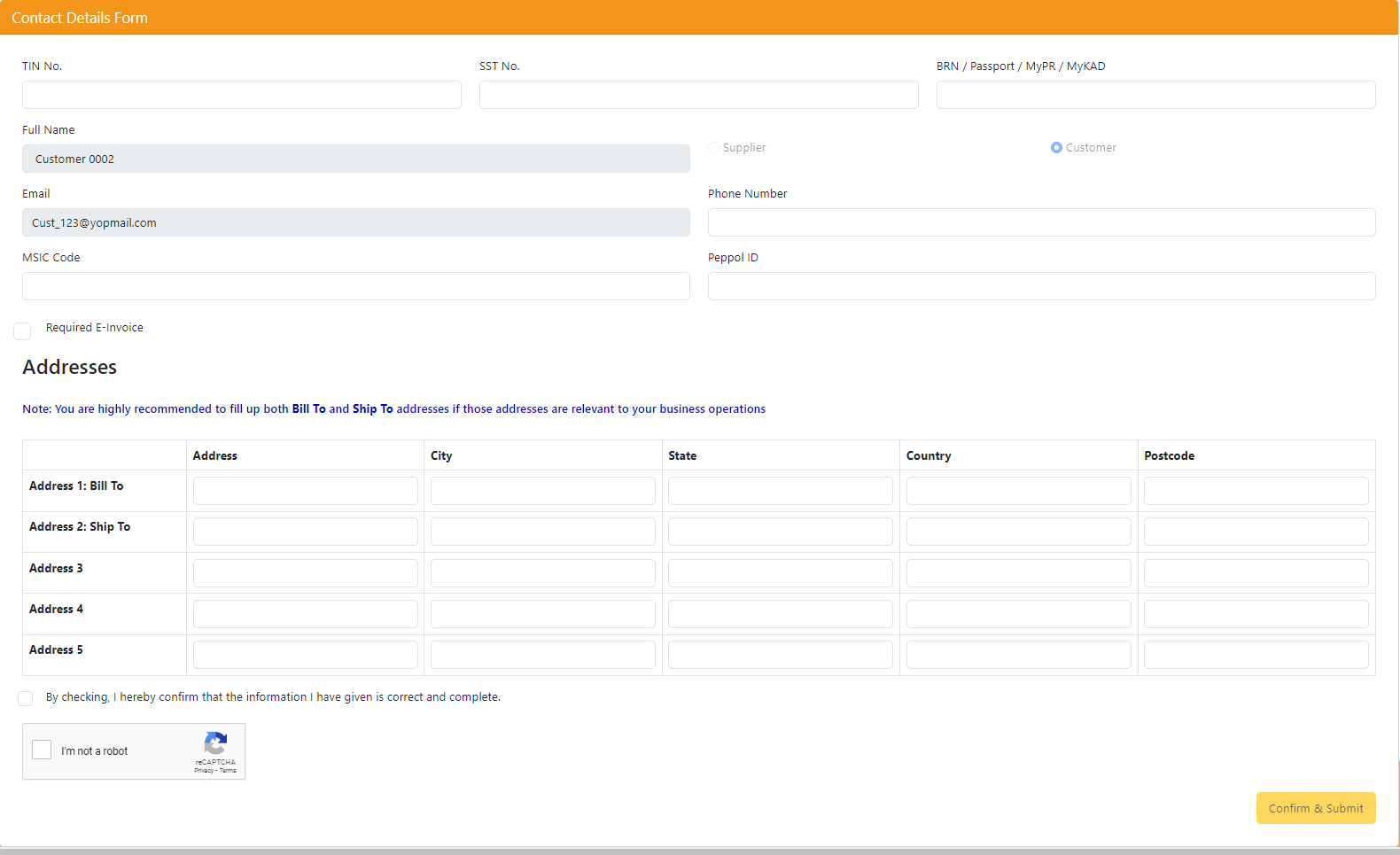Select the Address 4 Country field
The height and width of the screenshot is (855, 1400).
point(1018,614)
